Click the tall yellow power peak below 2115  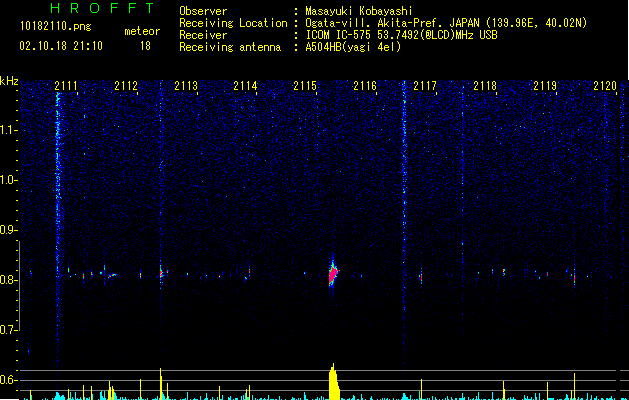click(334, 382)
